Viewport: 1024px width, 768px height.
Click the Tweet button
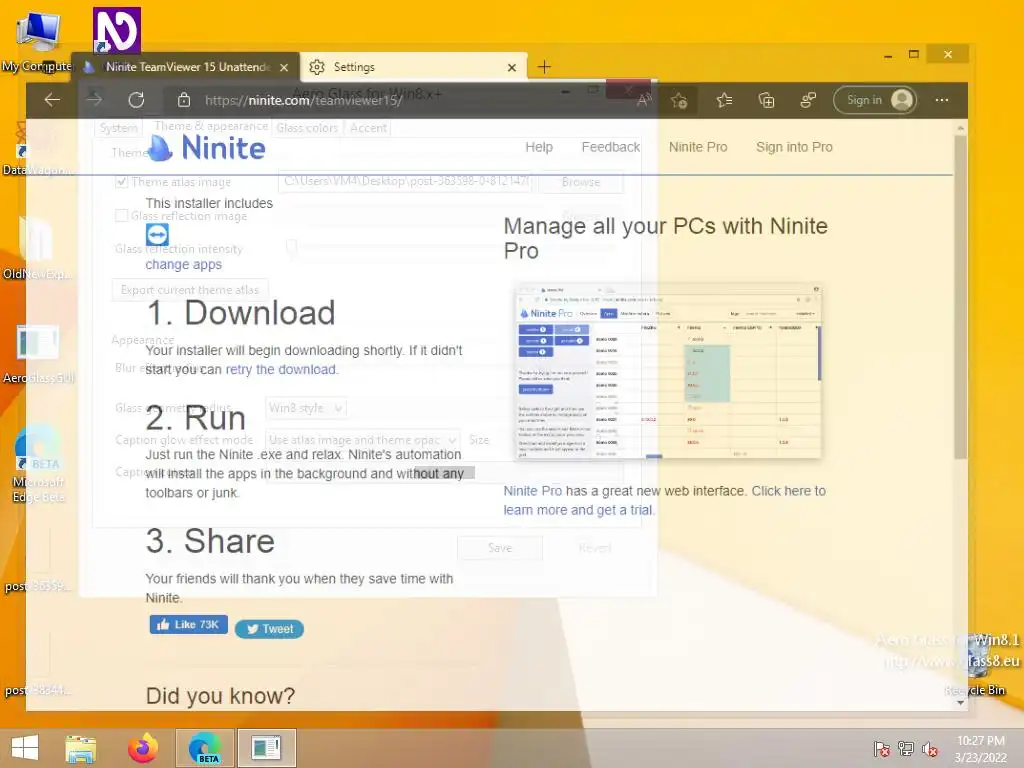tap(269, 629)
